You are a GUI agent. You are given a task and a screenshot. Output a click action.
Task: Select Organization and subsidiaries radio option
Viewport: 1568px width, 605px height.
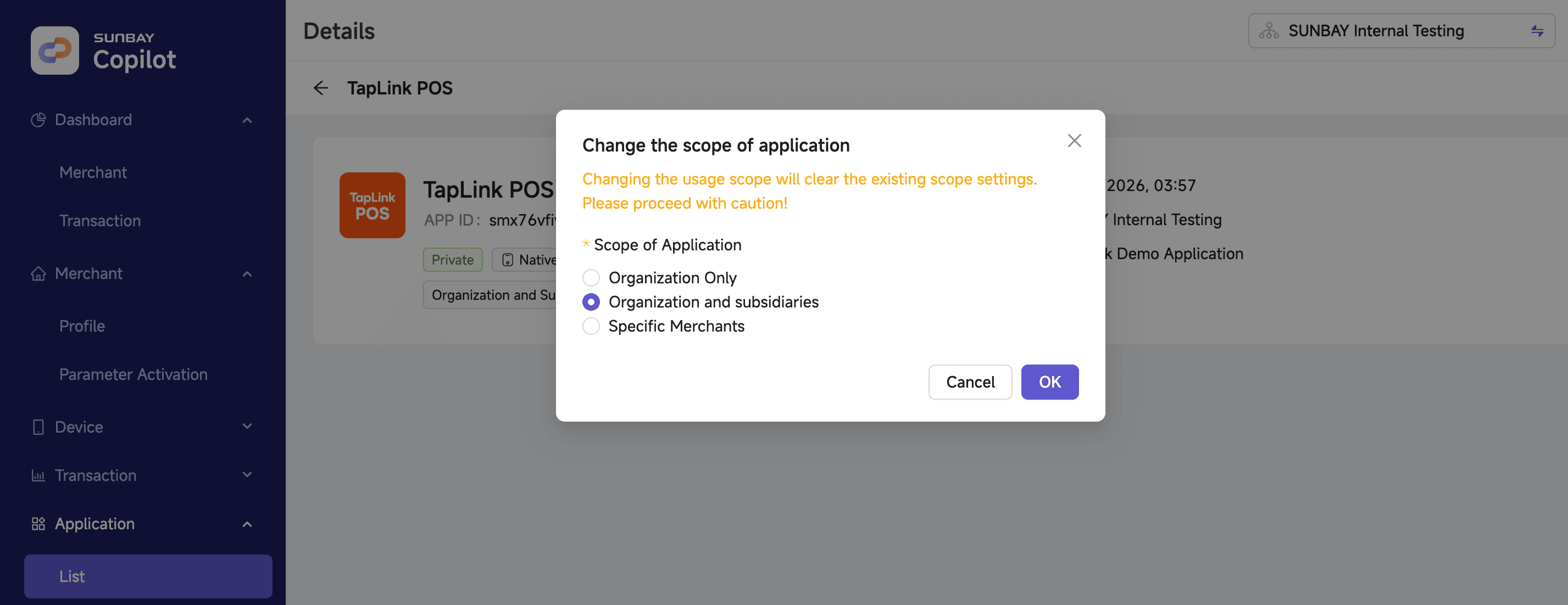(591, 302)
